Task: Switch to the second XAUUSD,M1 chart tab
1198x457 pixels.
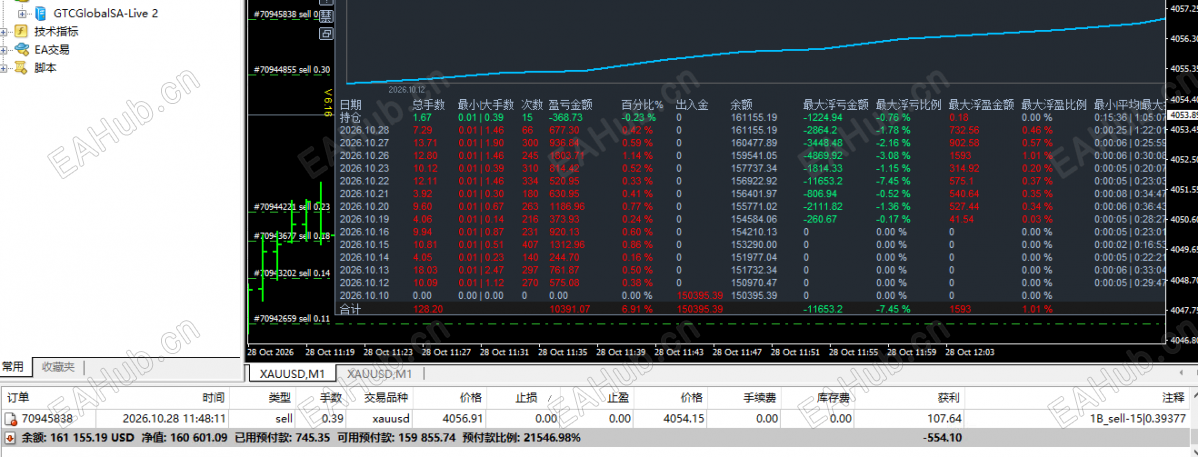Action: [380, 374]
